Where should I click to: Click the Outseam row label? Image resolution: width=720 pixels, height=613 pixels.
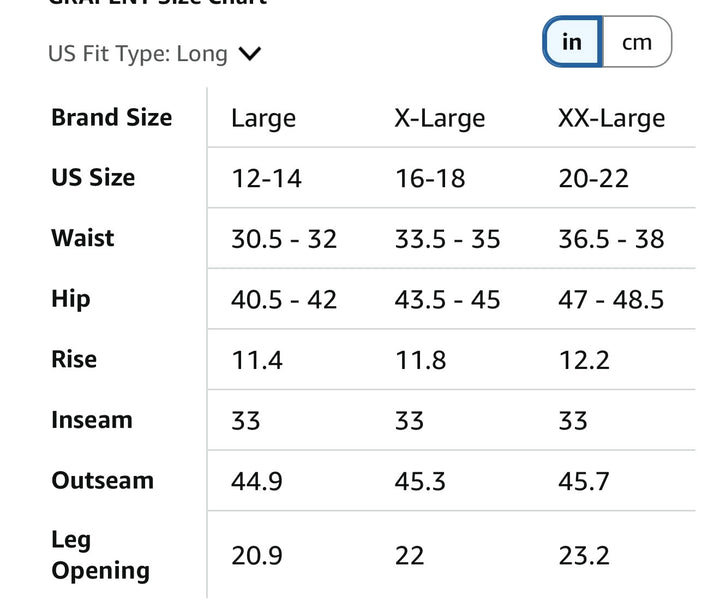pos(102,480)
